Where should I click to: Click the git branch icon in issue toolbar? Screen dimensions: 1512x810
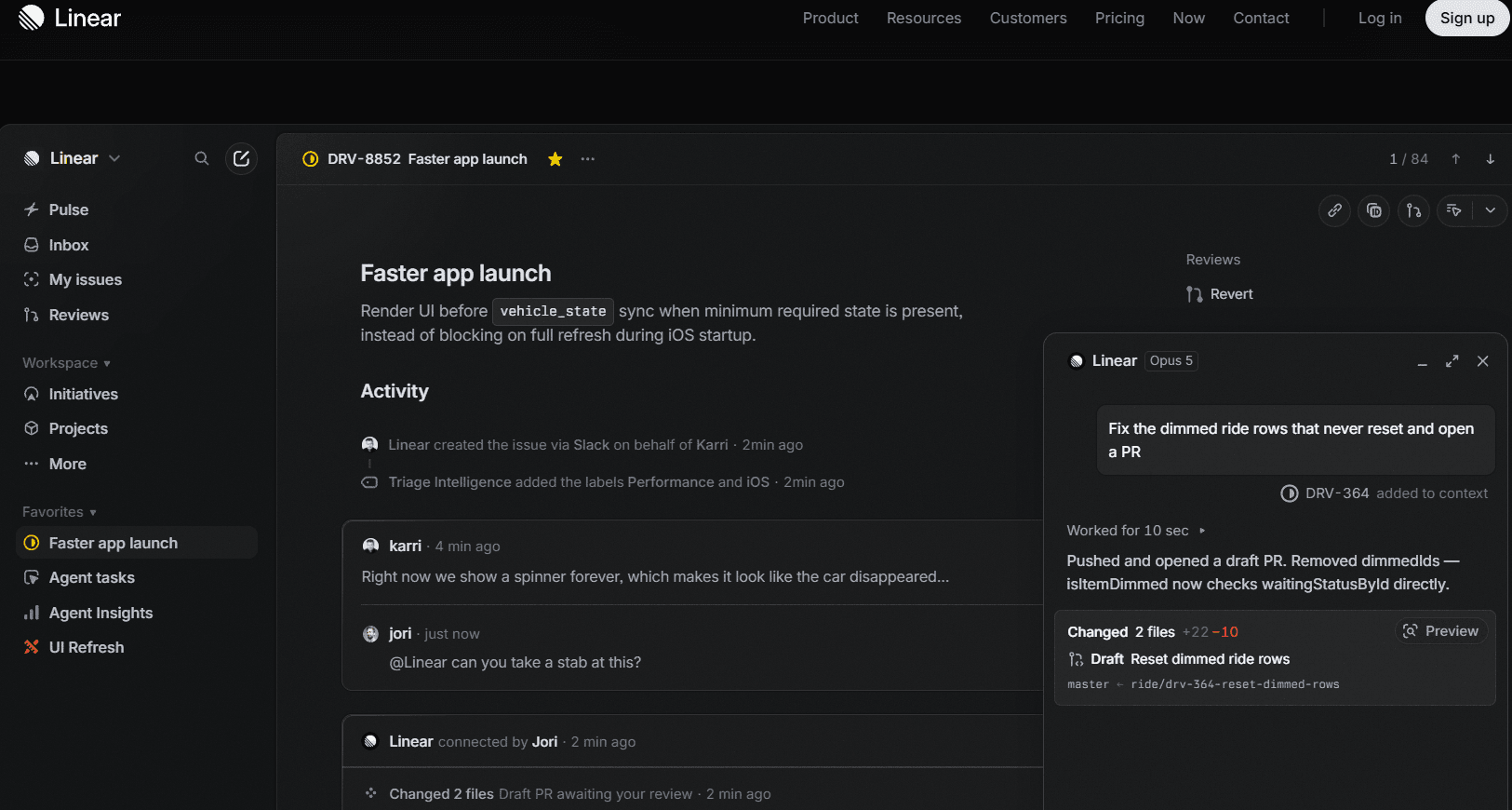click(1414, 210)
